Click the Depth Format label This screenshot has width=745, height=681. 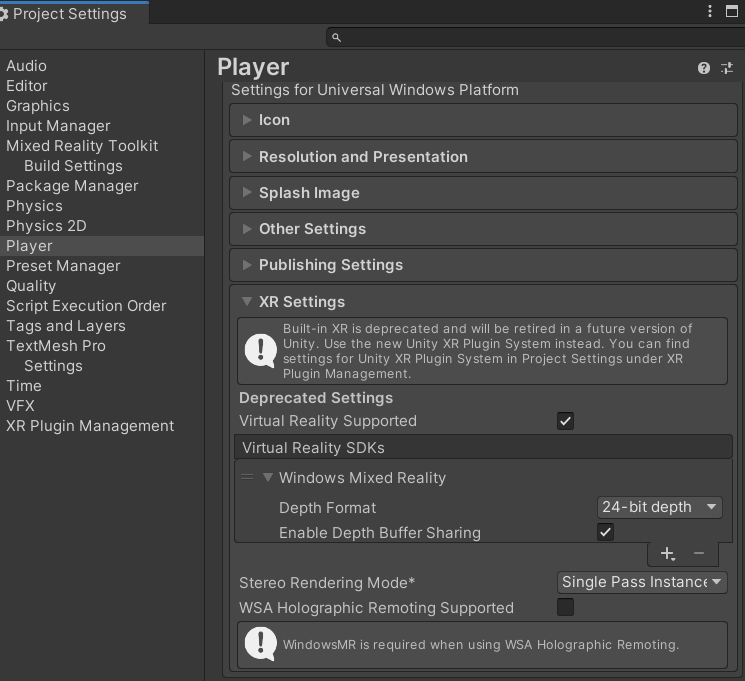(x=327, y=508)
